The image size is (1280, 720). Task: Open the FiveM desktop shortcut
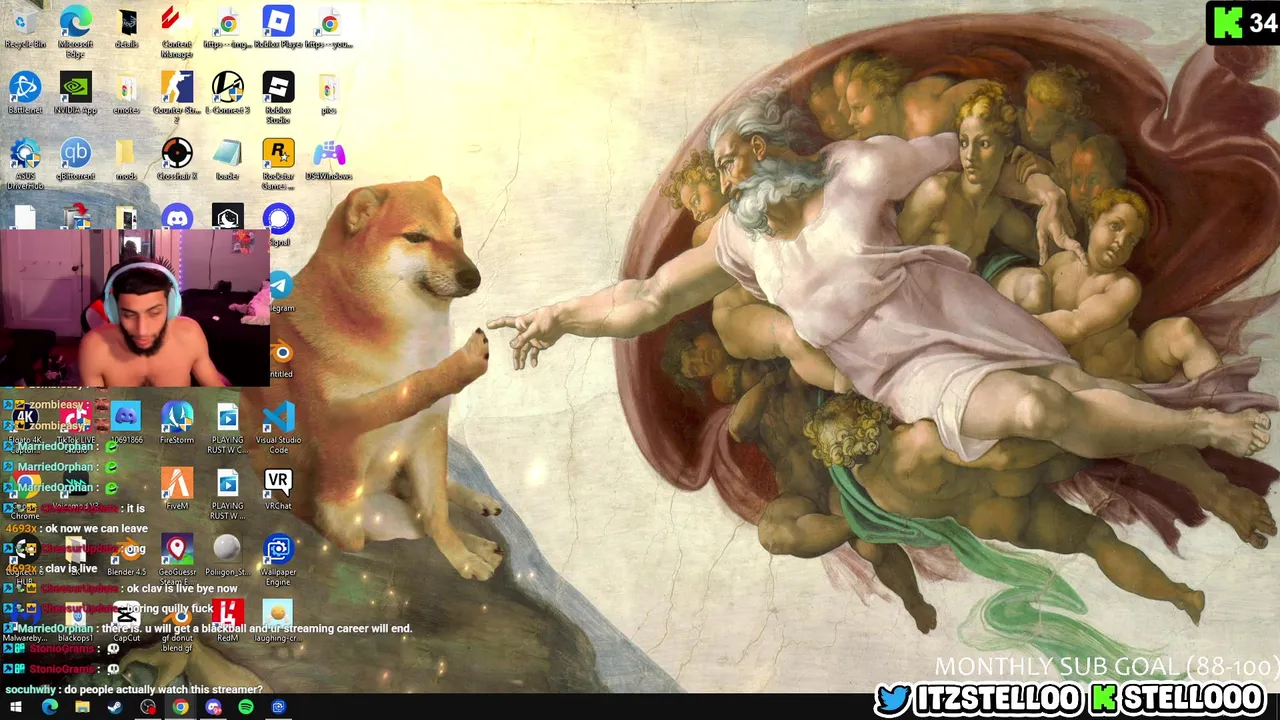point(177,489)
